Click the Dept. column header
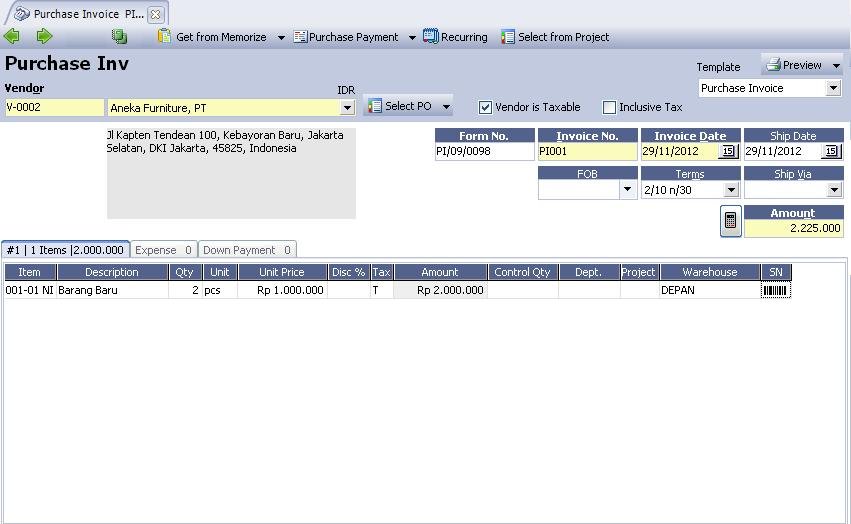This screenshot has width=851, height=524. 589,272
